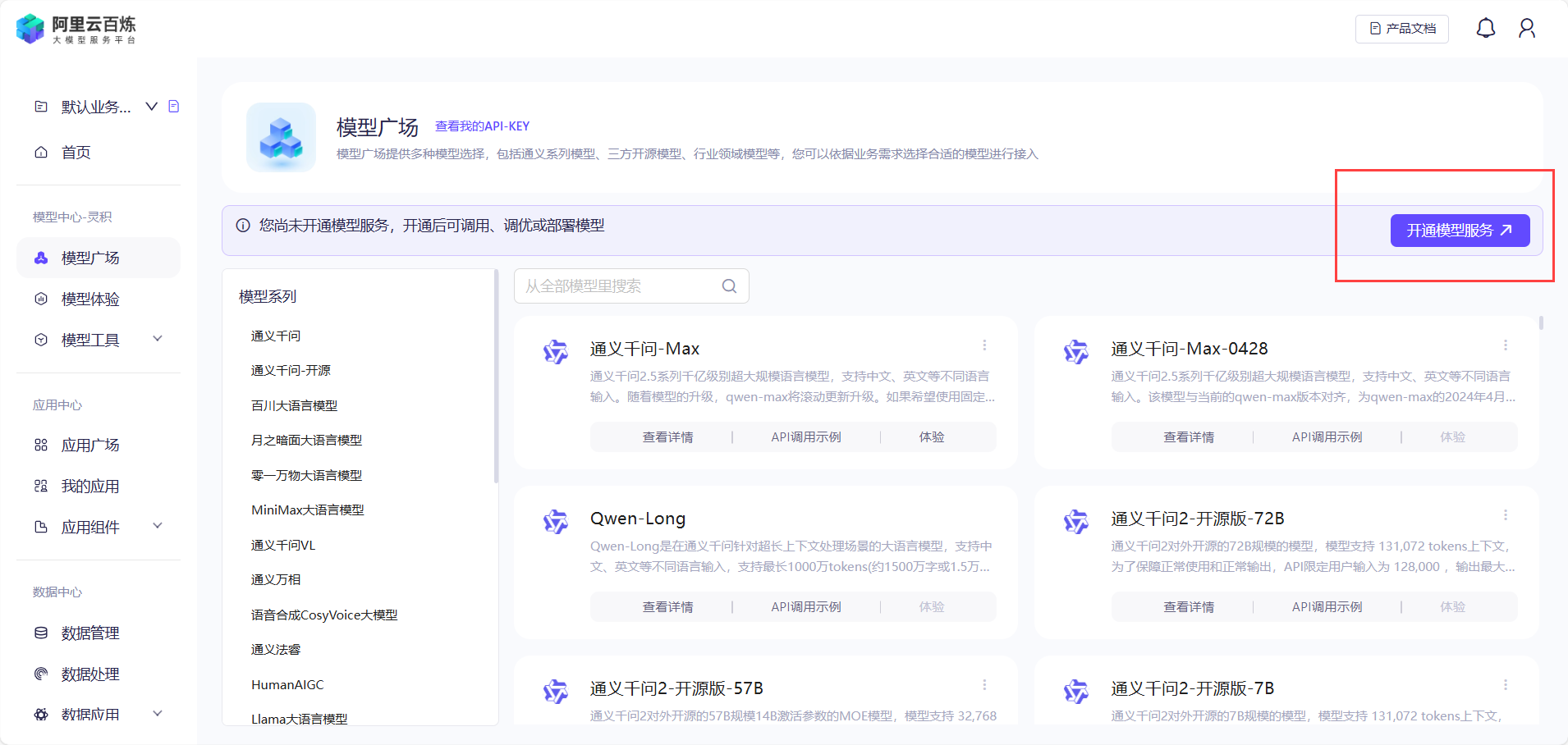Click the document icon beside 默认业务 workspace
Image resolution: width=1568 pixels, height=745 pixels.
[x=173, y=106]
